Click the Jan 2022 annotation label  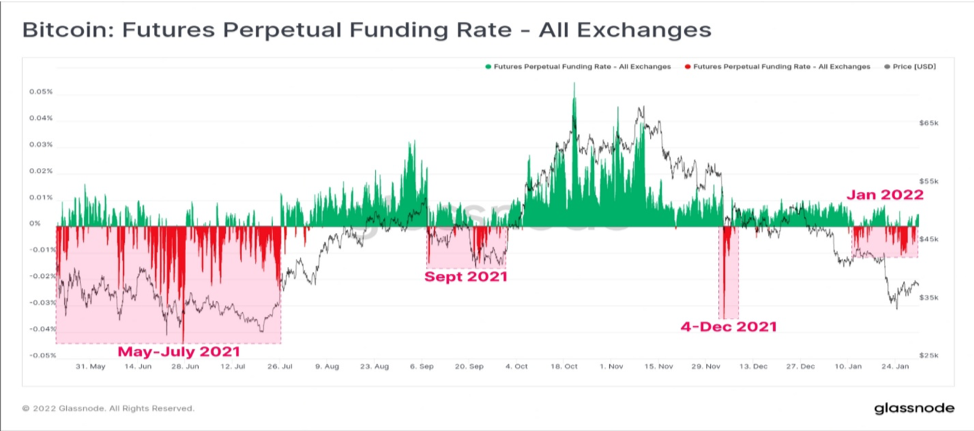[x=885, y=195]
